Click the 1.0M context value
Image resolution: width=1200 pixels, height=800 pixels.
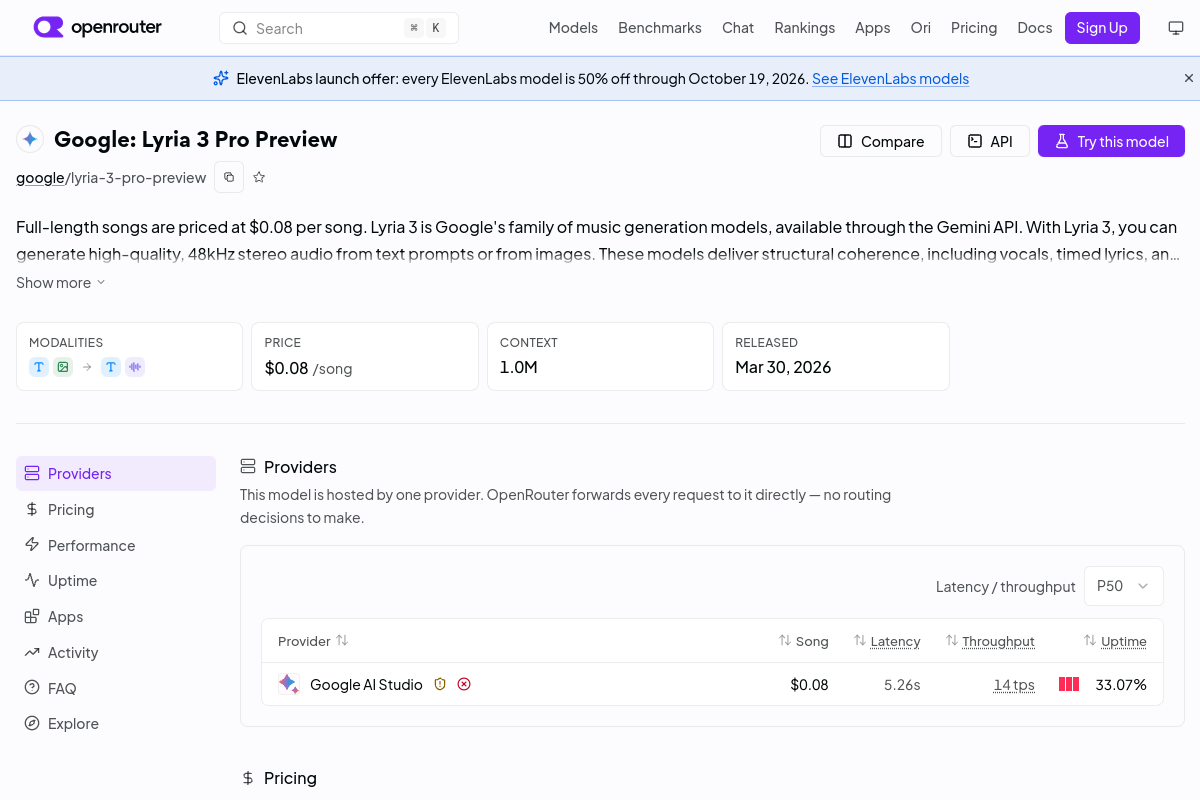click(519, 367)
